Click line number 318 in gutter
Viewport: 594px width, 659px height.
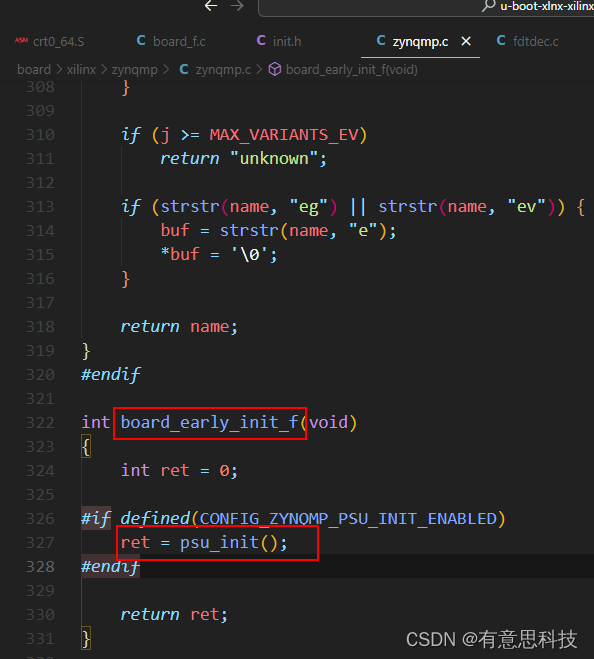pyautogui.click(x=40, y=327)
